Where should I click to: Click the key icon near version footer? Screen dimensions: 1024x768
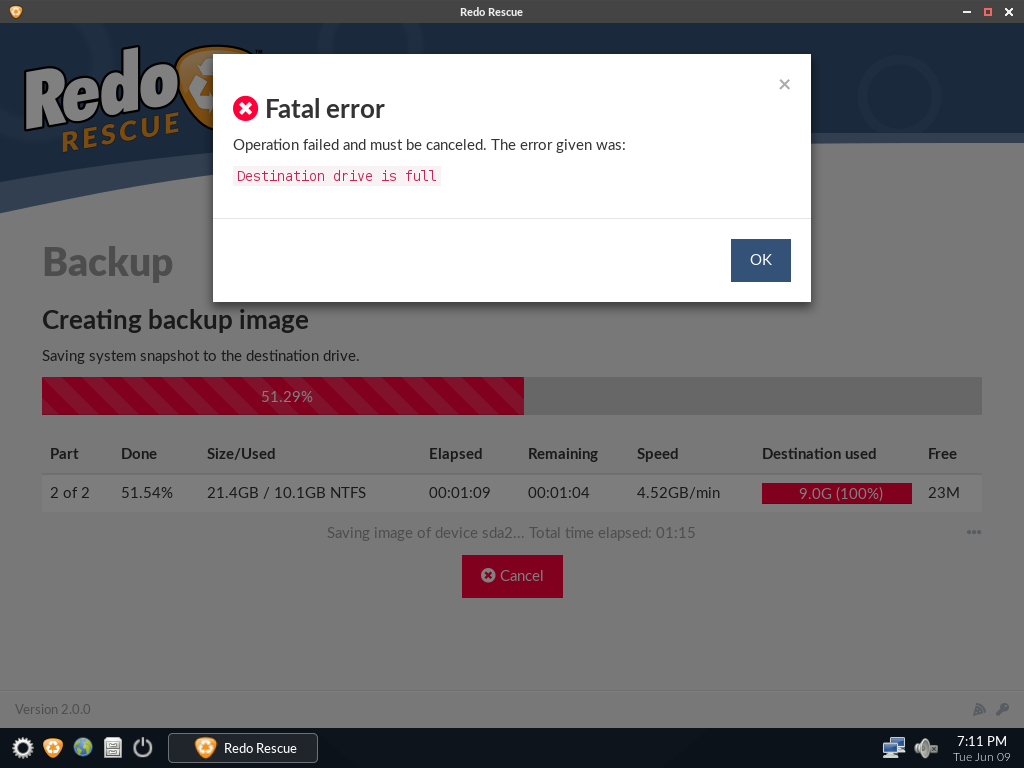tap(1002, 709)
